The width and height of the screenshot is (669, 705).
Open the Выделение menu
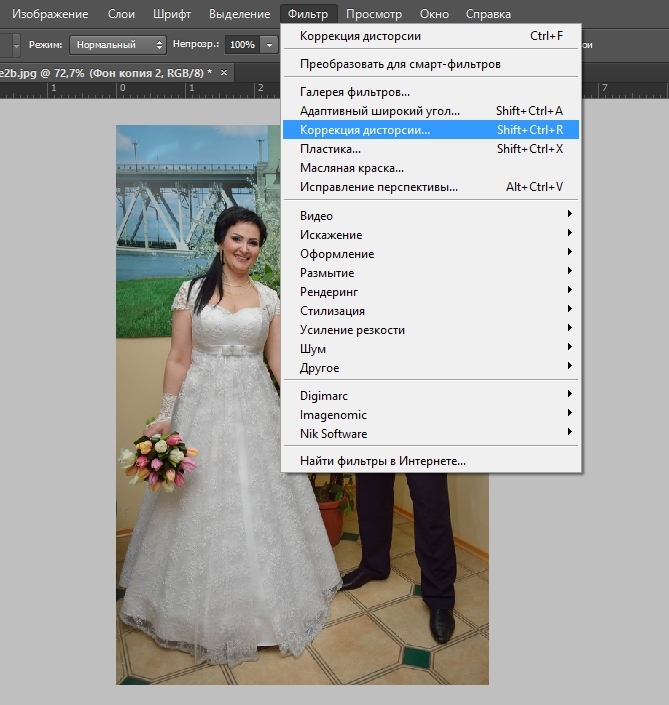(239, 14)
